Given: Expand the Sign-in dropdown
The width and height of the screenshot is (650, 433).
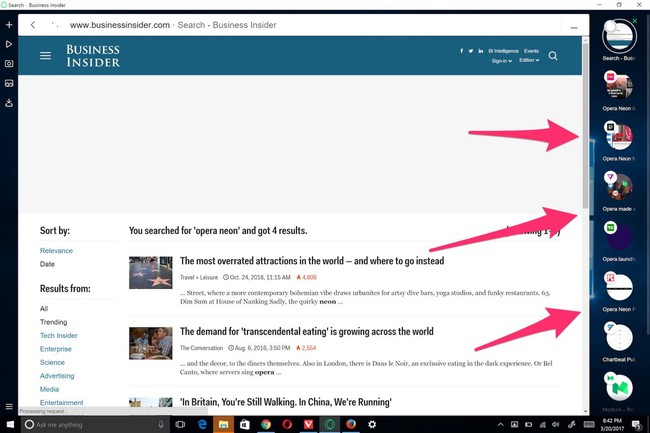Looking at the screenshot, I should click(502, 60).
